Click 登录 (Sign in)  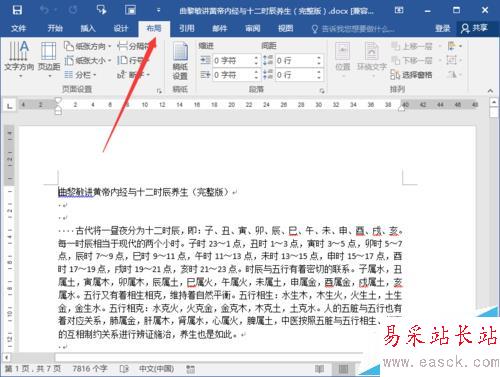443,28
